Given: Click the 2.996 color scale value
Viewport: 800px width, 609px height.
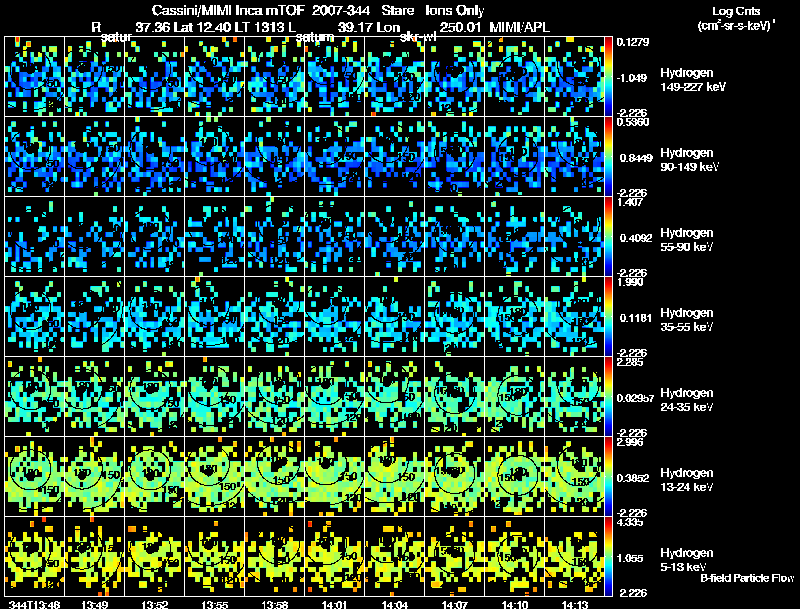Looking at the screenshot, I should pyautogui.click(x=630, y=443).
